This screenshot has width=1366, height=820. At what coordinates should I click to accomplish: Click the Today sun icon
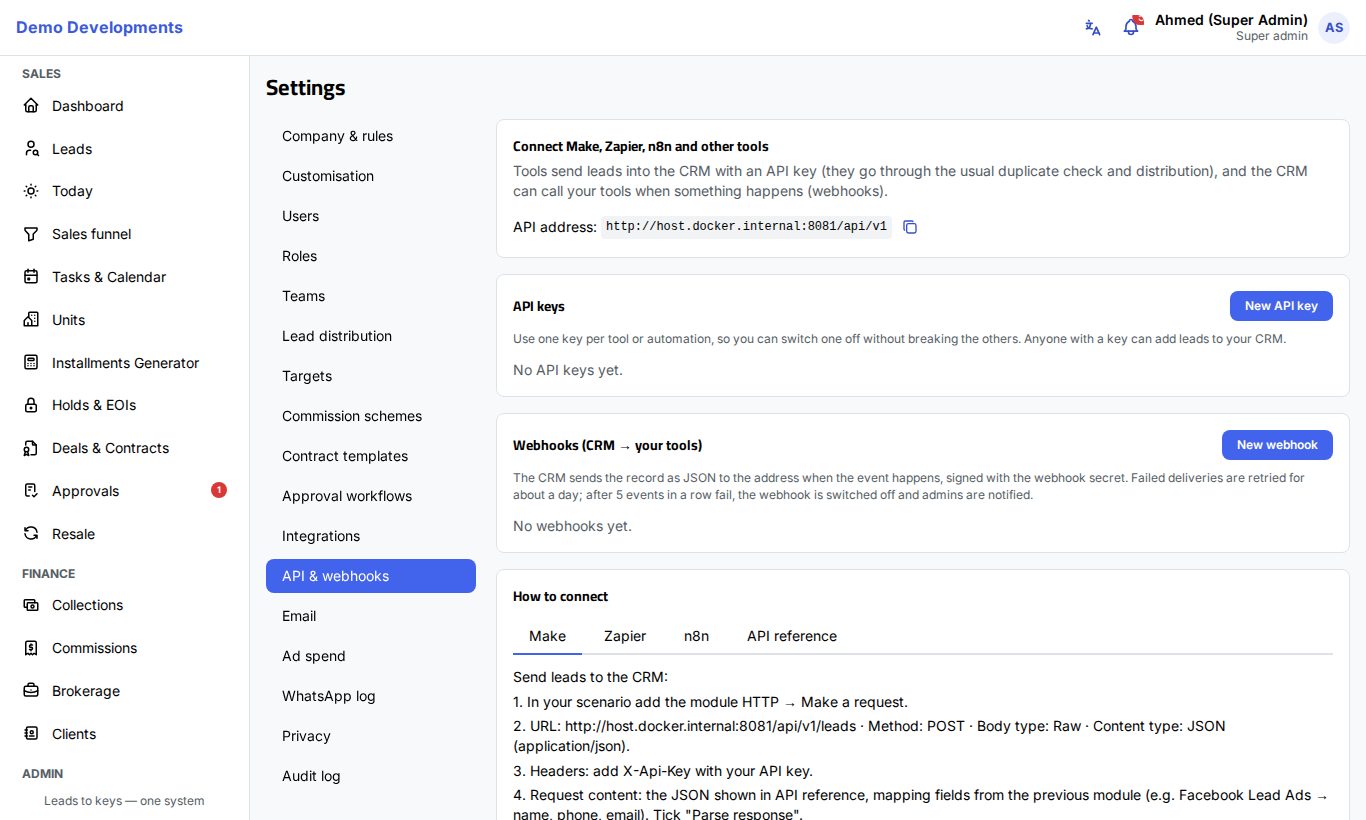tap(32, 191)
